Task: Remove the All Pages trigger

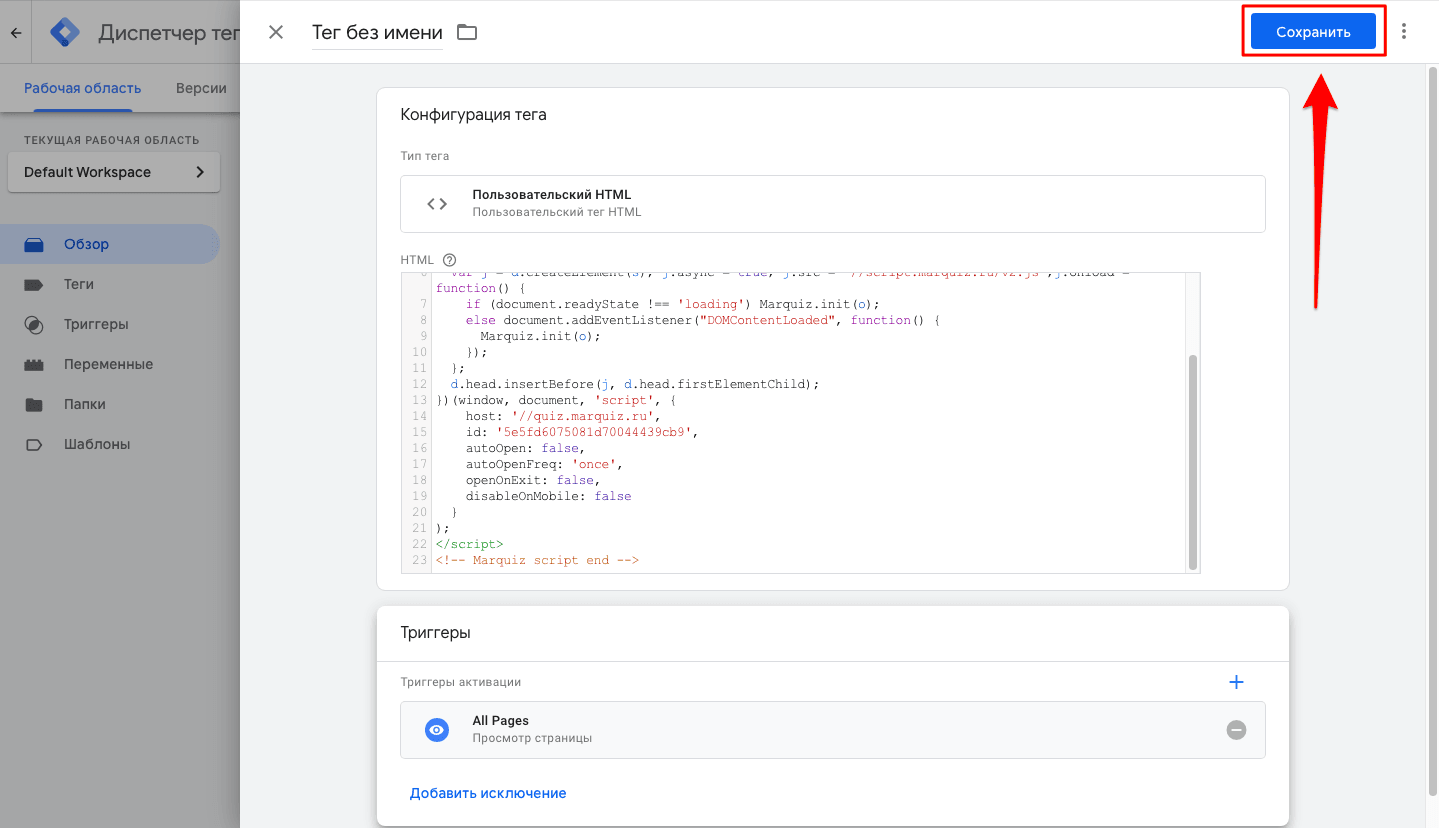Action: (x=1236, y=730)
